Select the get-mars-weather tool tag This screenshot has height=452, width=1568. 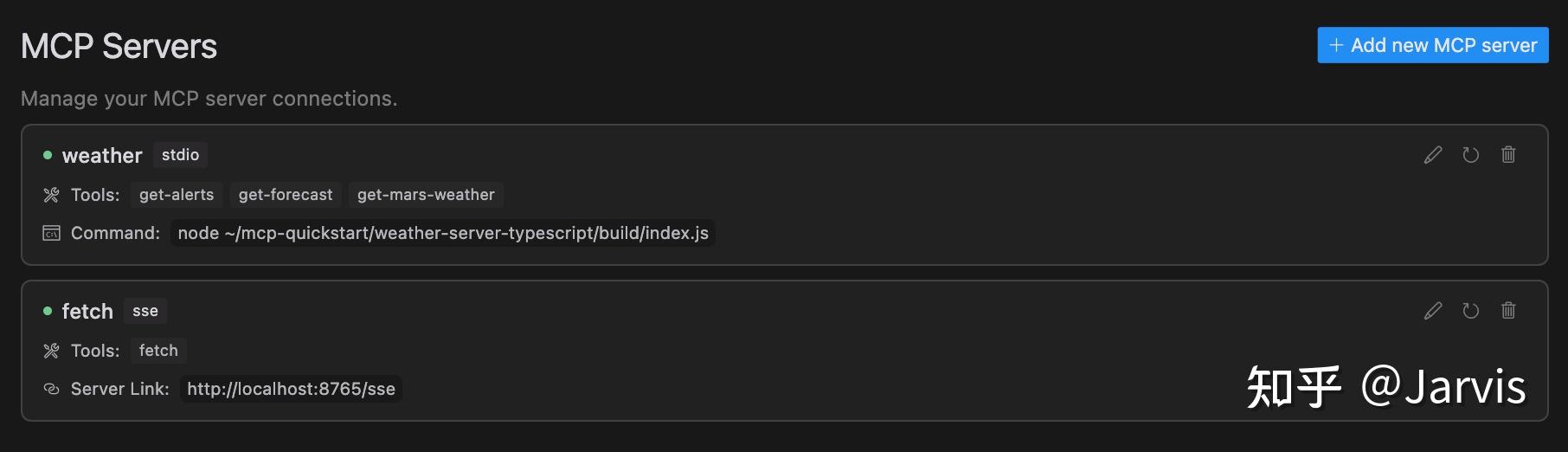coord(426,195)
